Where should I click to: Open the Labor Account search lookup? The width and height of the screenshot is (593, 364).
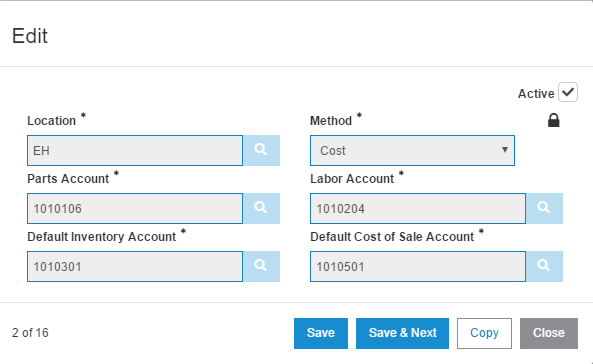[544, 208]
